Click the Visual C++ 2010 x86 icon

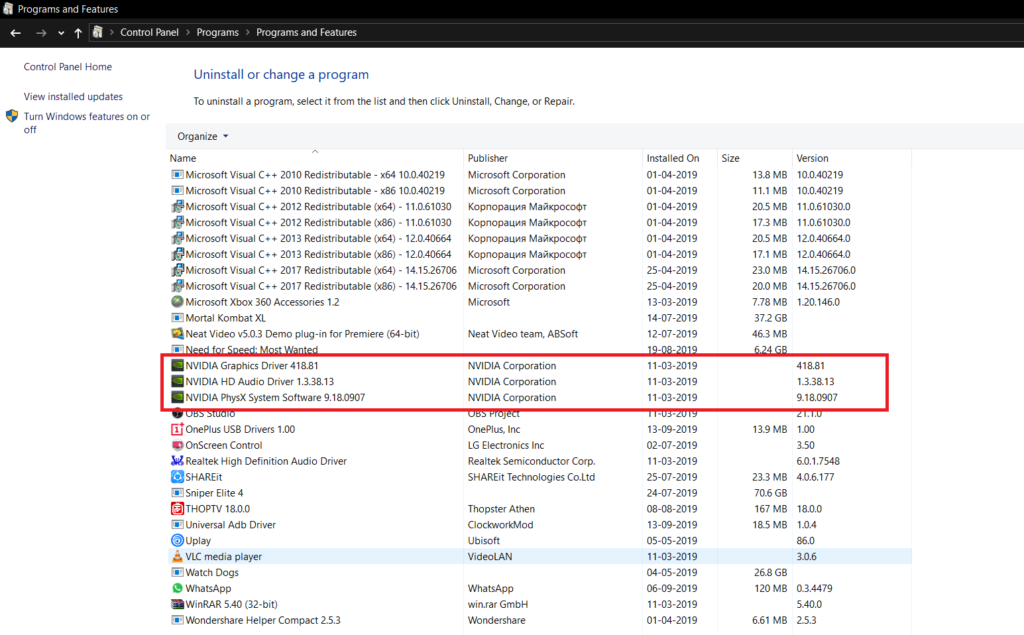tap(177, 191)
